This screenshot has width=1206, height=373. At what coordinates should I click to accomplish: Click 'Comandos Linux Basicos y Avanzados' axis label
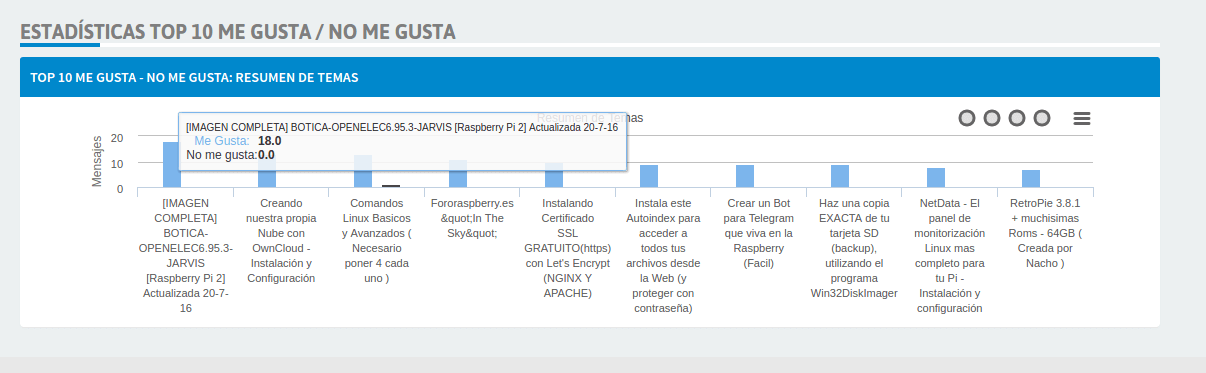pyautogui.click(x=376, y=240)
